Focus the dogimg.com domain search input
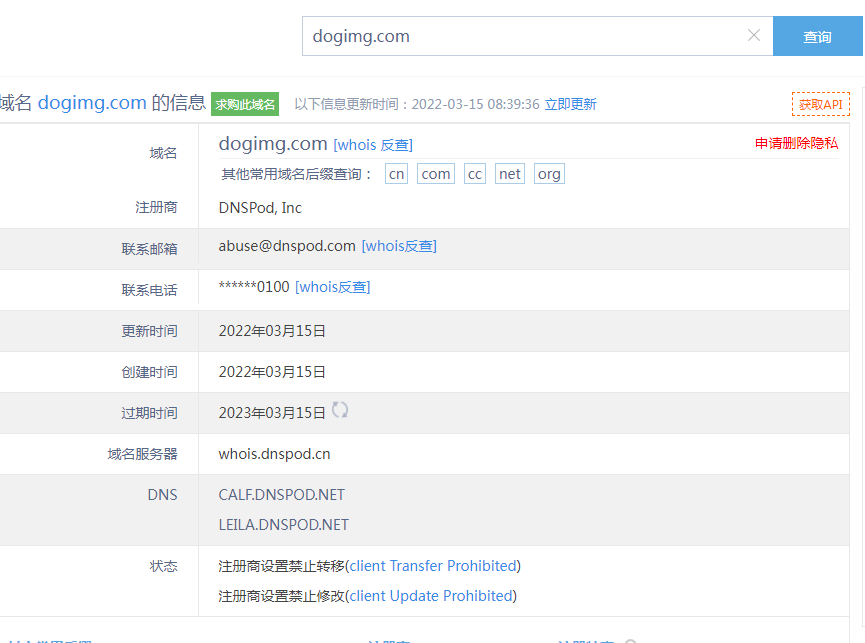 (x=537, y=36)
